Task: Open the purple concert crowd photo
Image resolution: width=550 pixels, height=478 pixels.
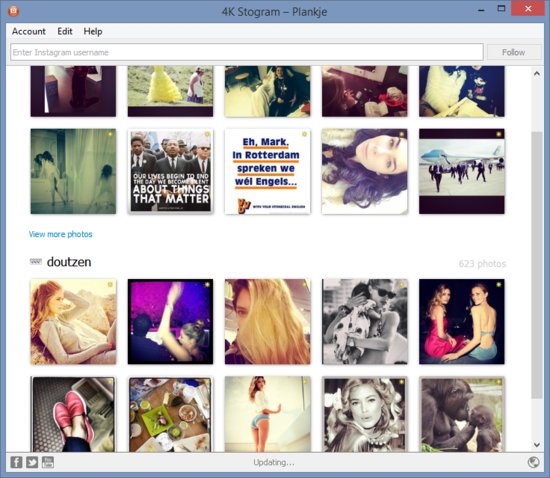Action: pos(170,322)
